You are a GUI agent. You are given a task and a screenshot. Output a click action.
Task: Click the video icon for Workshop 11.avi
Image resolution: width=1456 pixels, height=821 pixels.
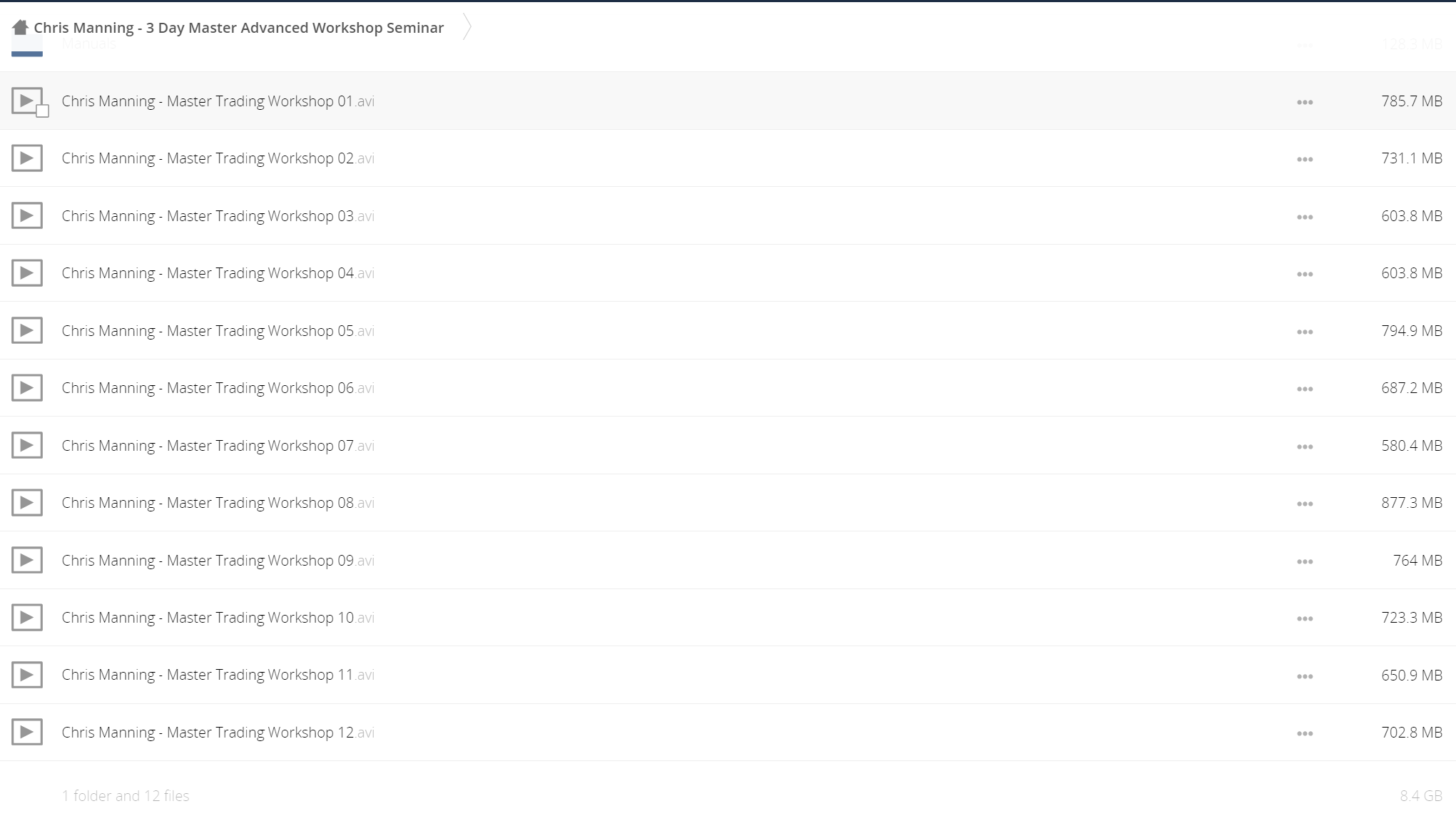tap(27, 675)
